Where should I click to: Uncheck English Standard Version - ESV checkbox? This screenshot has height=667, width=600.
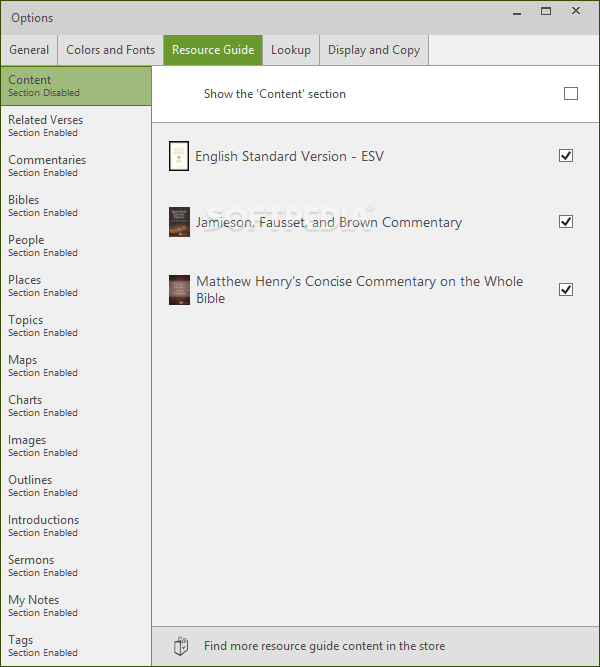(566, 156)
